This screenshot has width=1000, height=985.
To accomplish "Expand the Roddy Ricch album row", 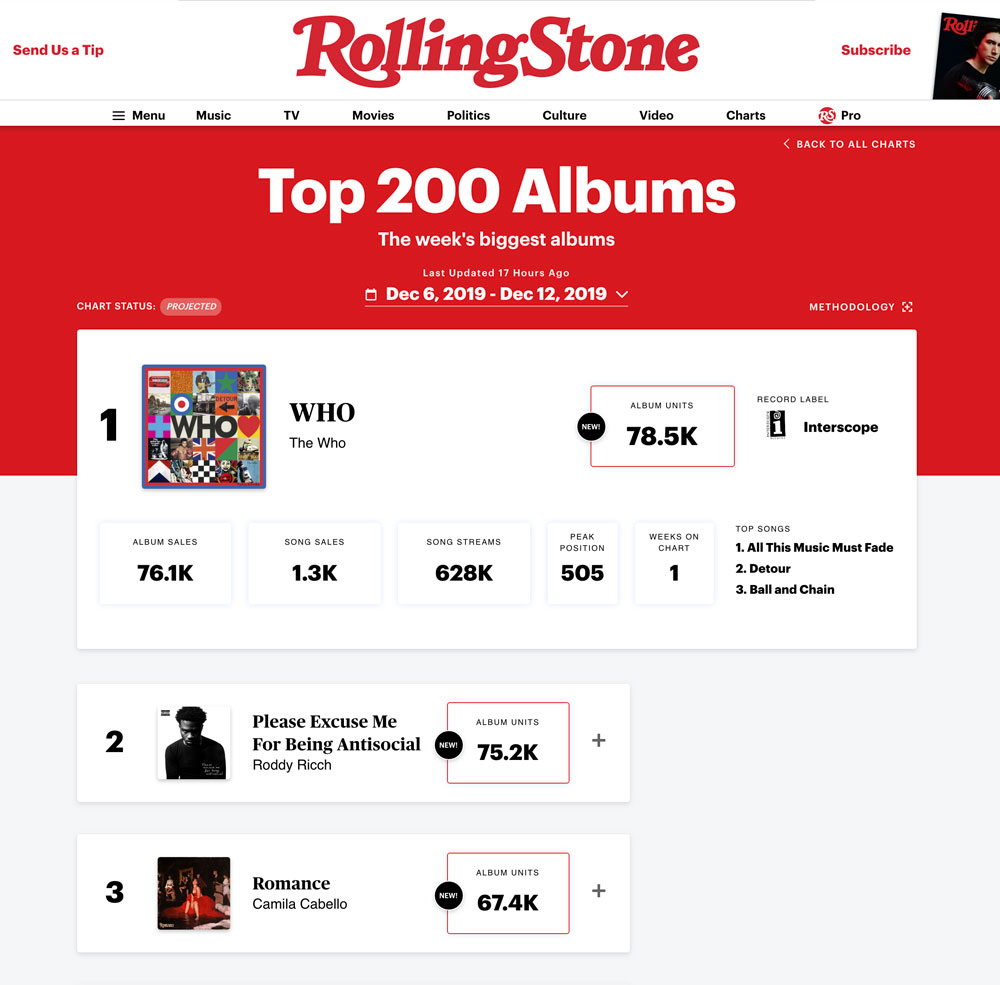I will [599, 741].
